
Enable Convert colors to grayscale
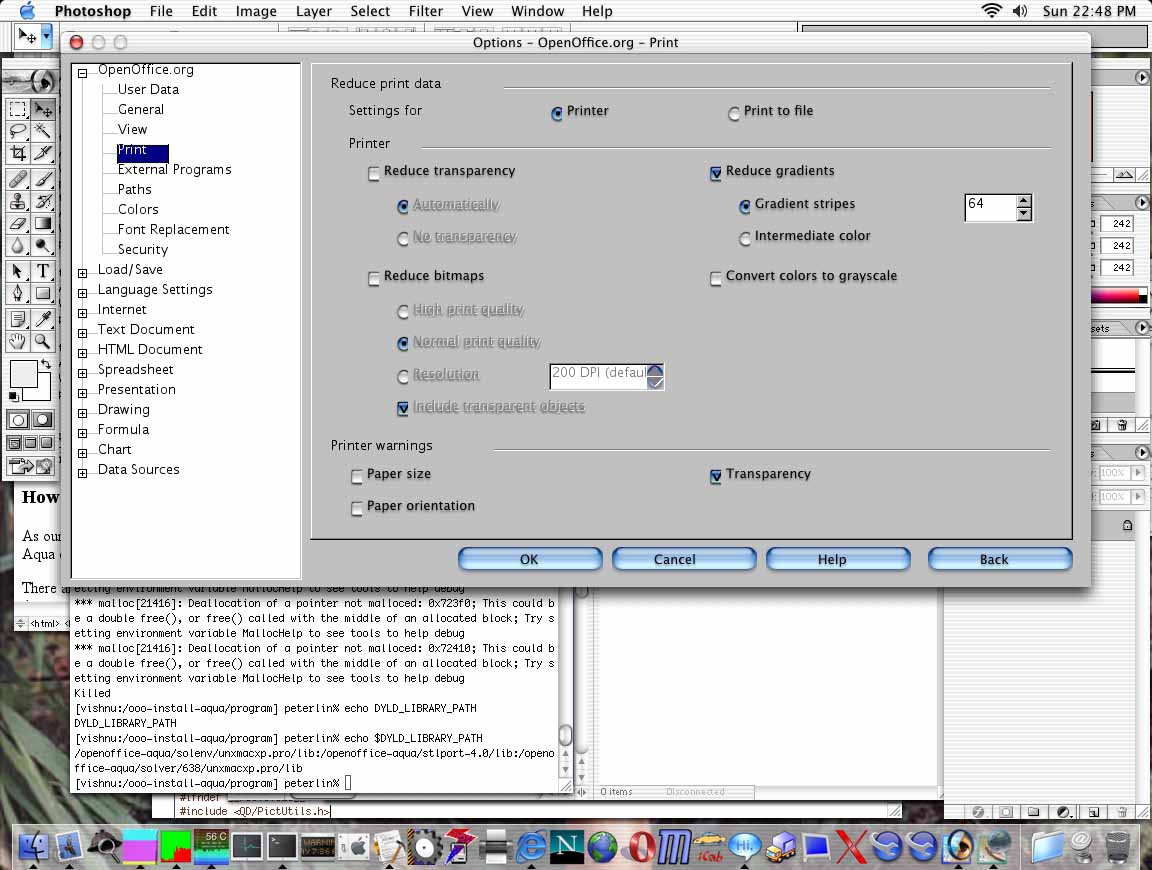(x=716, y=278)
